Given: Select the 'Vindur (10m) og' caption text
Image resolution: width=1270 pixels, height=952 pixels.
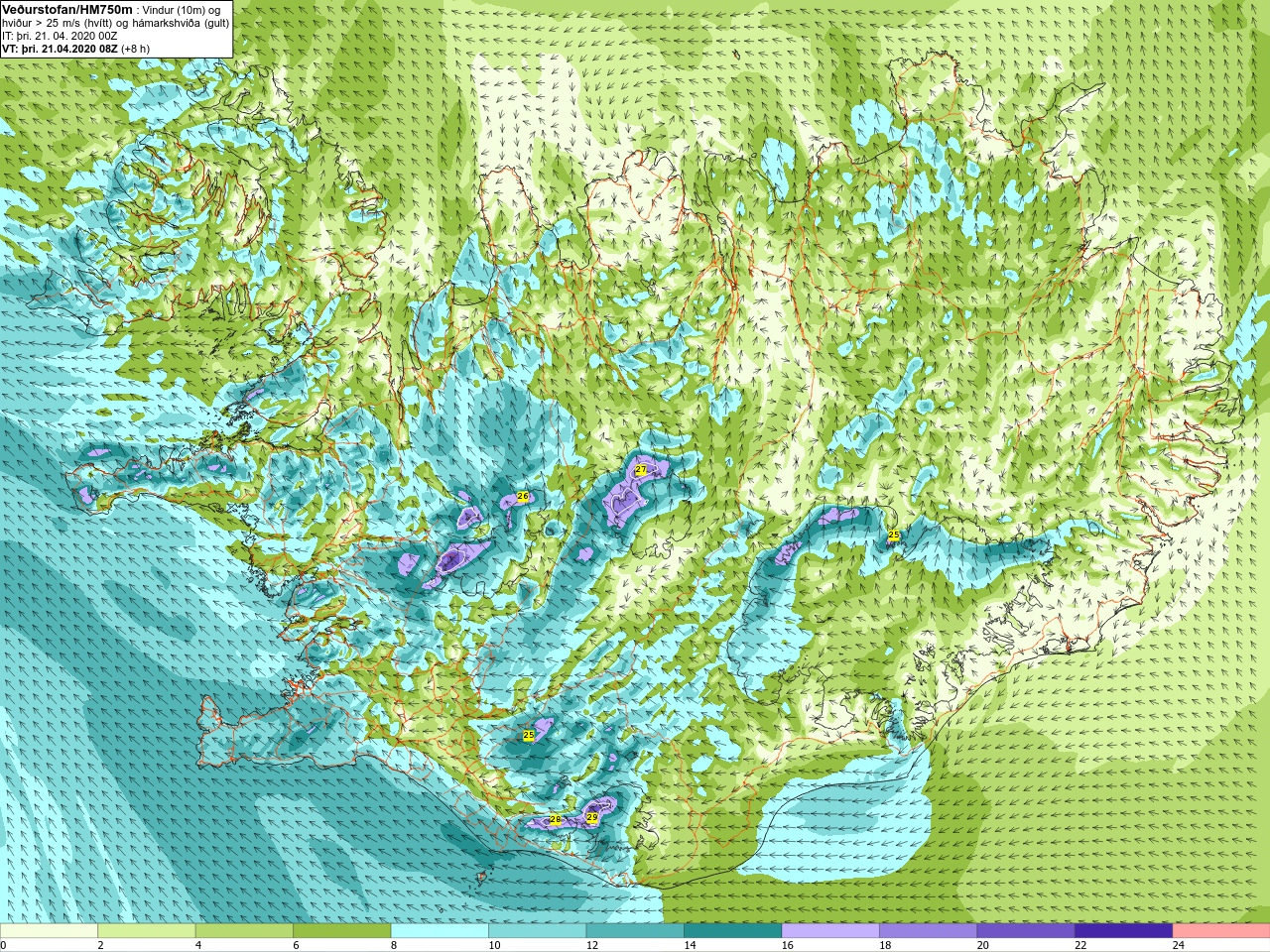Looking at the screenshot, I should click(183, 10).
